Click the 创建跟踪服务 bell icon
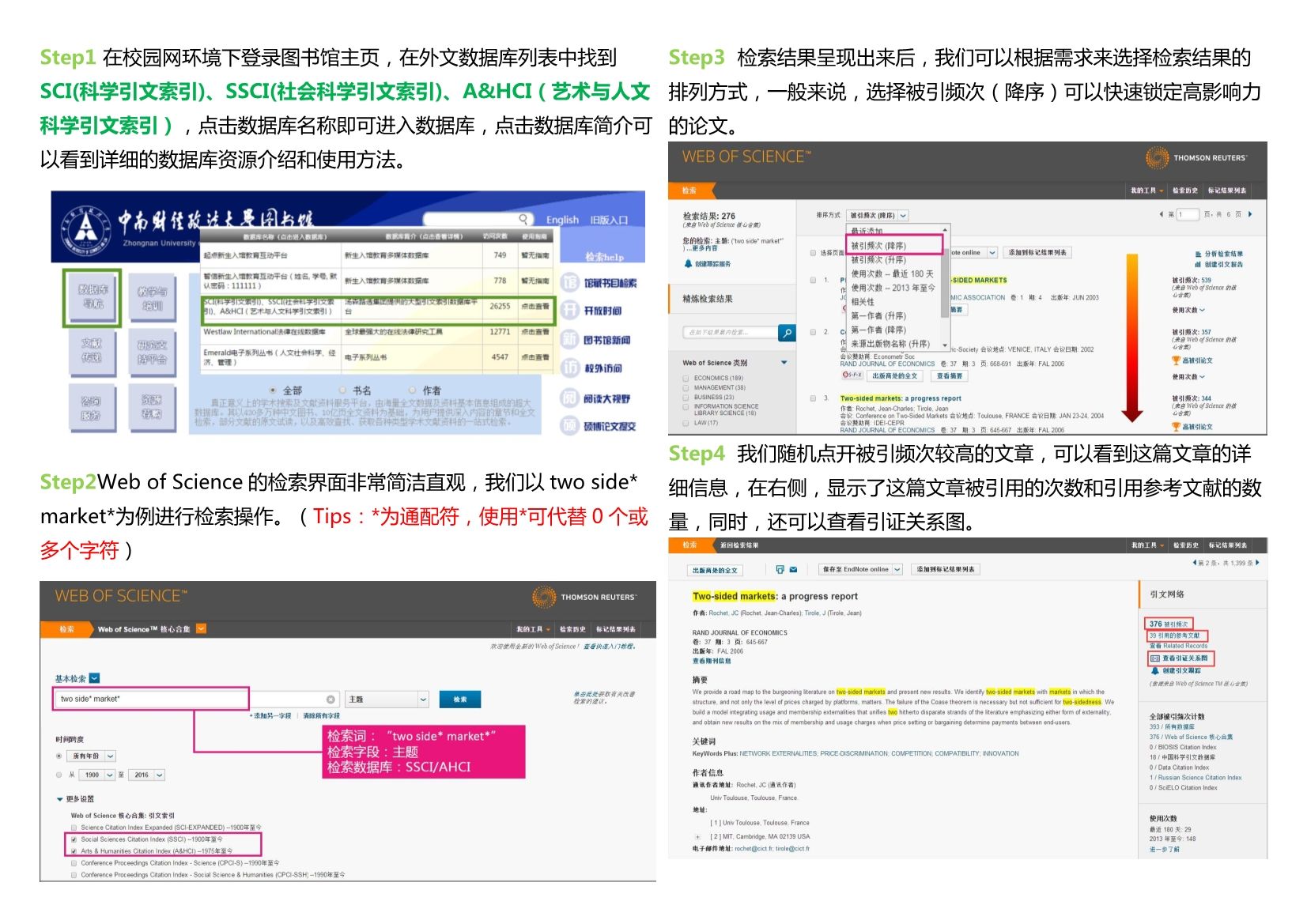The image size is (1307, 924). pos(688,264)
